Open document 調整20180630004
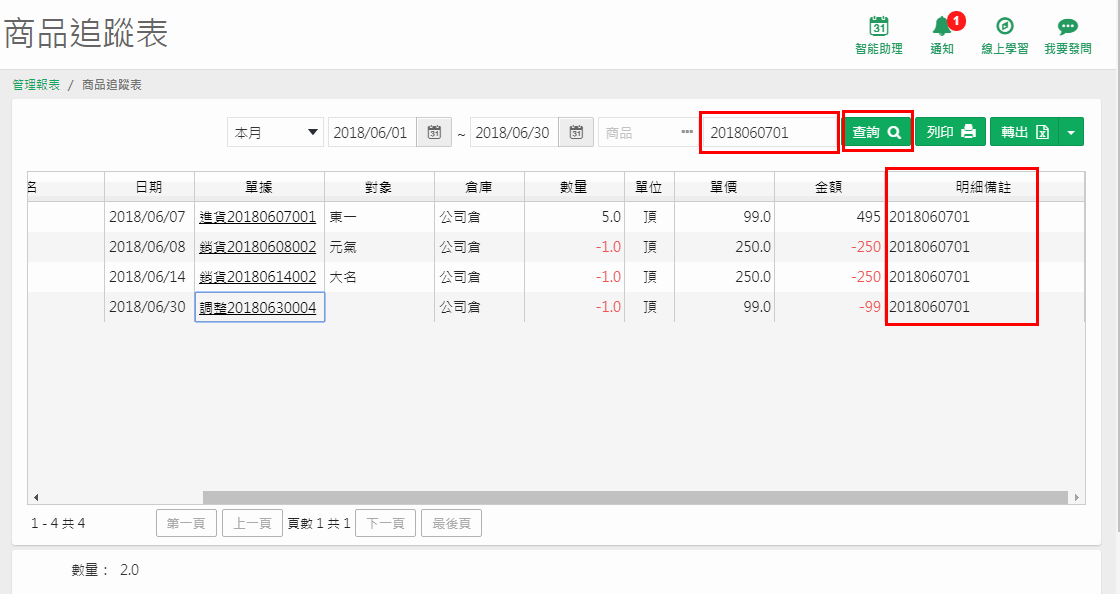Screen dimensions: 1120x594 point(257,308)
